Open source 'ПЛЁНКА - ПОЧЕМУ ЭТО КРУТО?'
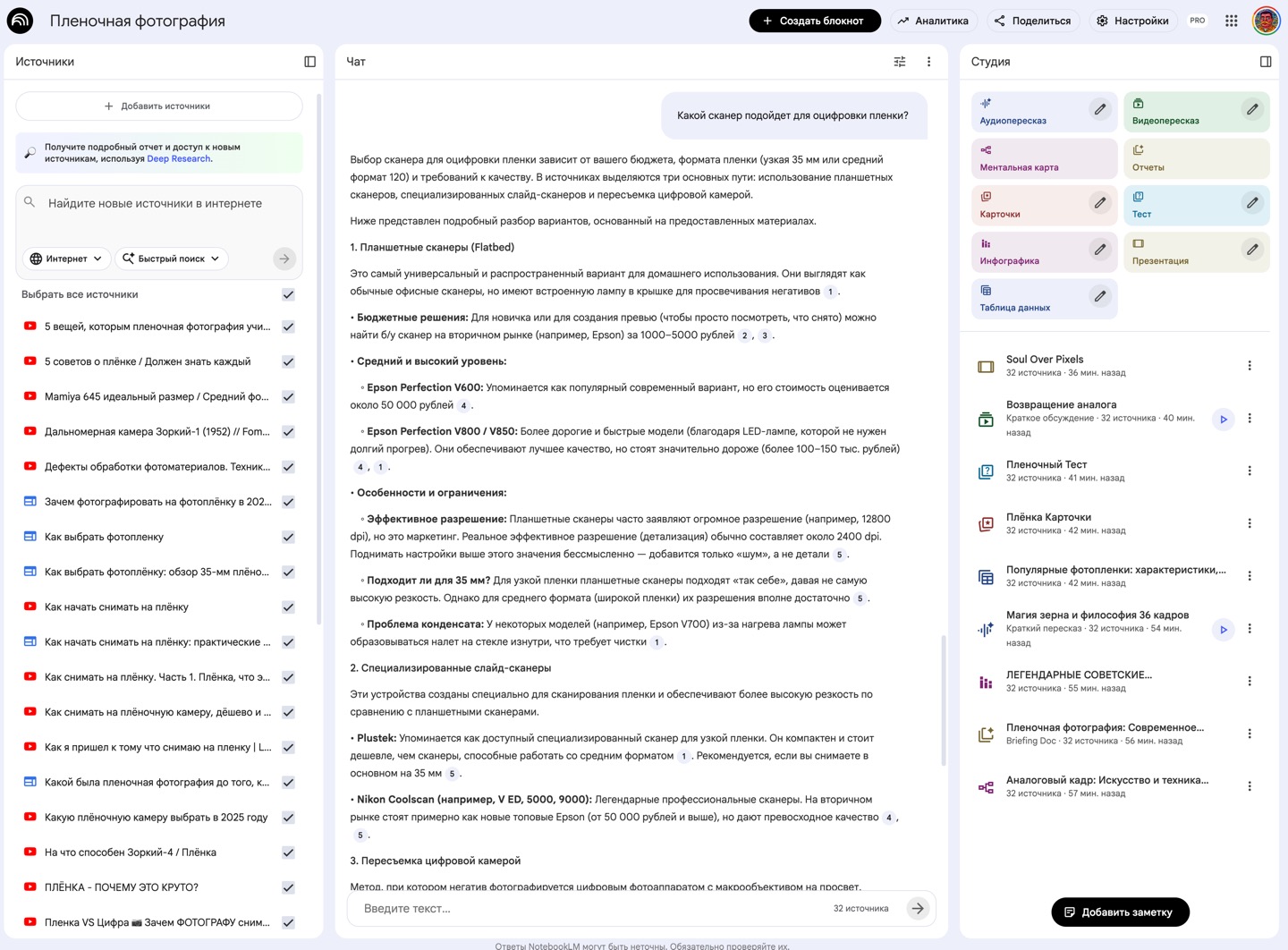This screenshot has height=950, width=1288. 122,887
